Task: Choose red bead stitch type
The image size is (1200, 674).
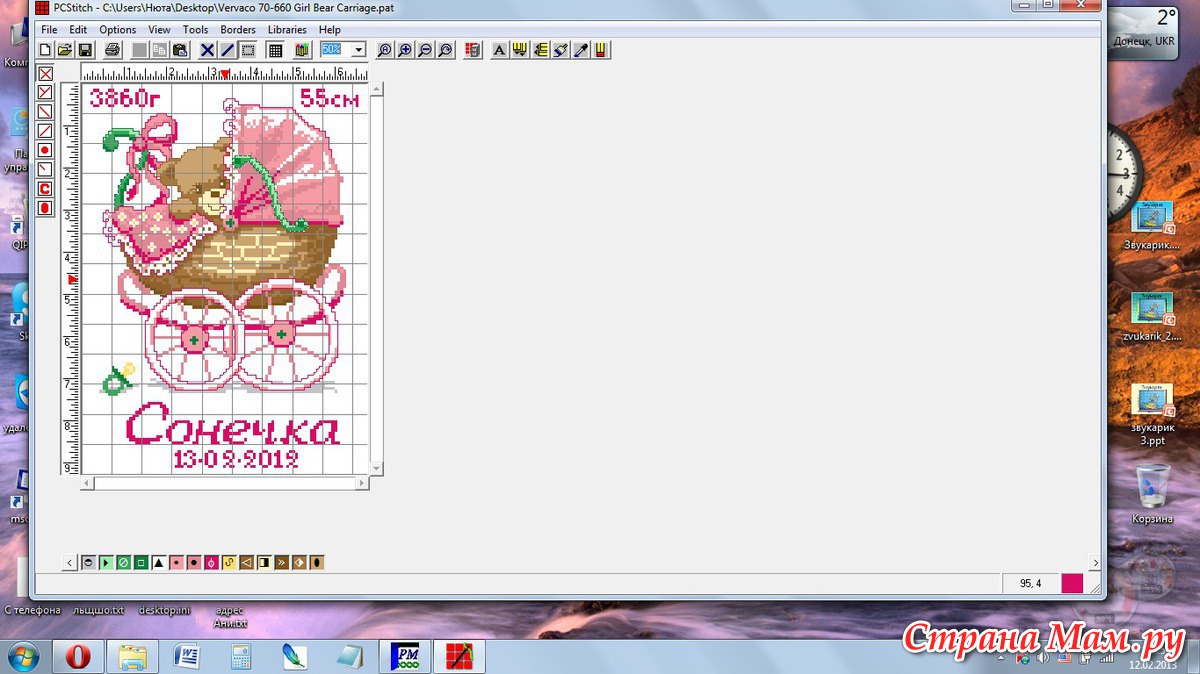Action: tap(45, 208)
